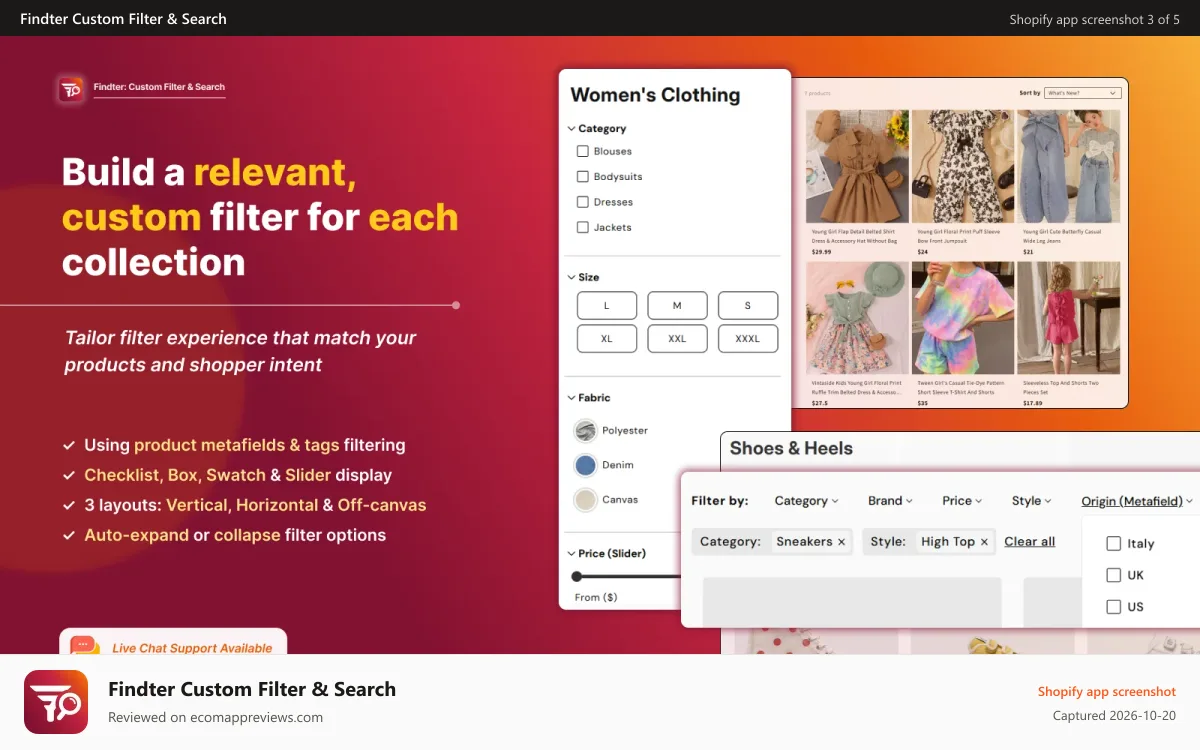The width and height of the screenshot is (1200, 750).
Task: Open the Butterfly Casual Wide Leg Jeans thumbnail
Action: (x=1068, y=166)
